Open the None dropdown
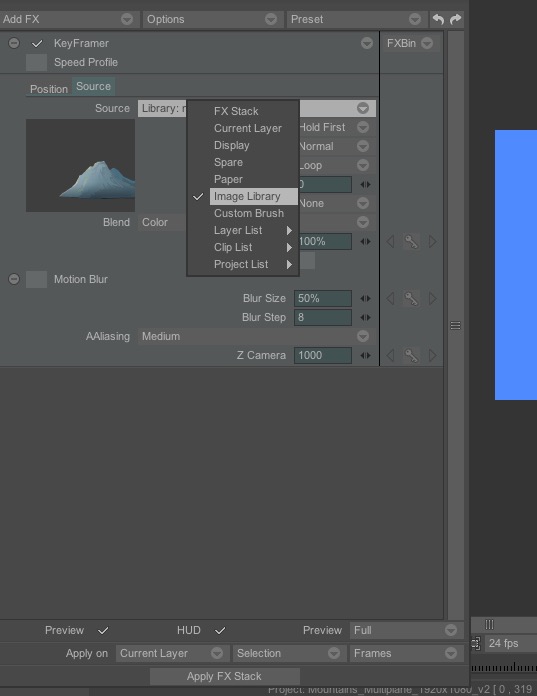The height and width of the screenshot is (696, 537). coord(338,203)
